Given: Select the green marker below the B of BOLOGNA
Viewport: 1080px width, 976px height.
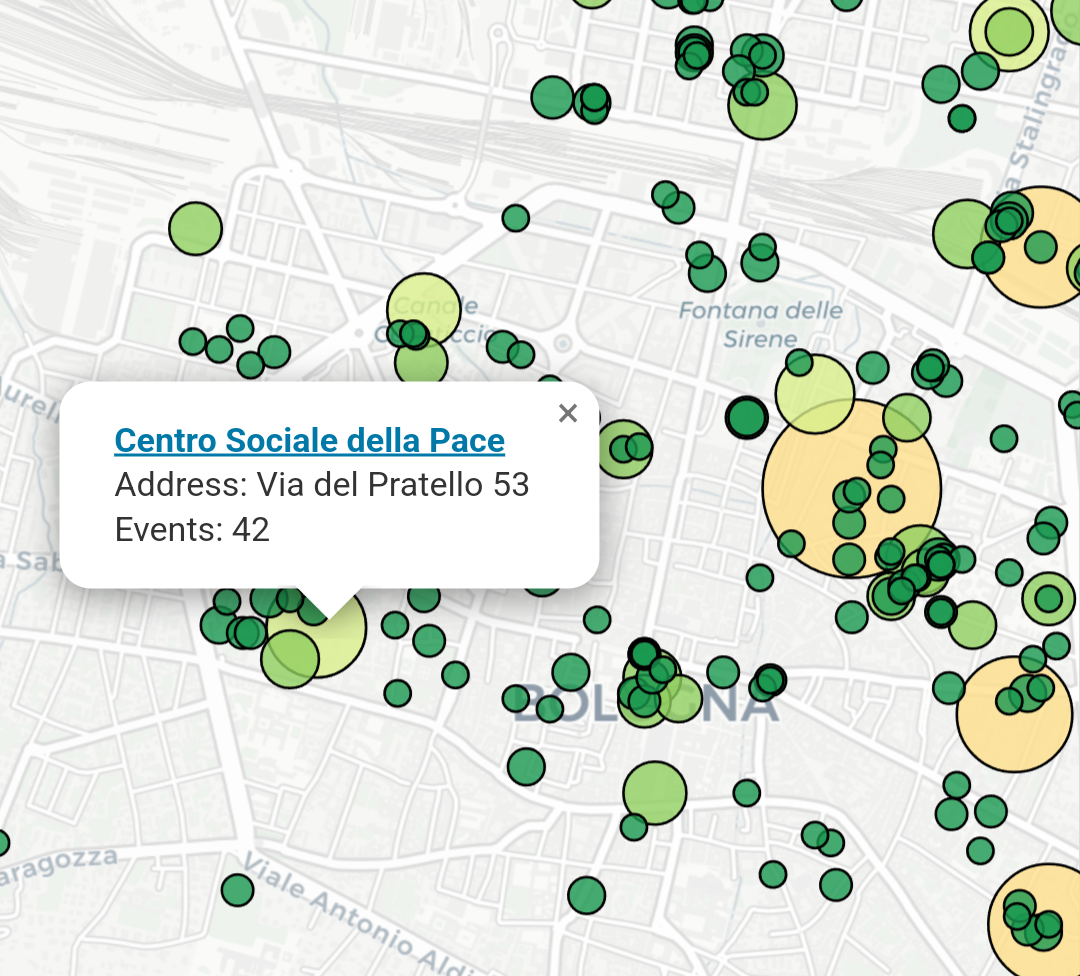Looking at the screenshot, I should 526,767.
